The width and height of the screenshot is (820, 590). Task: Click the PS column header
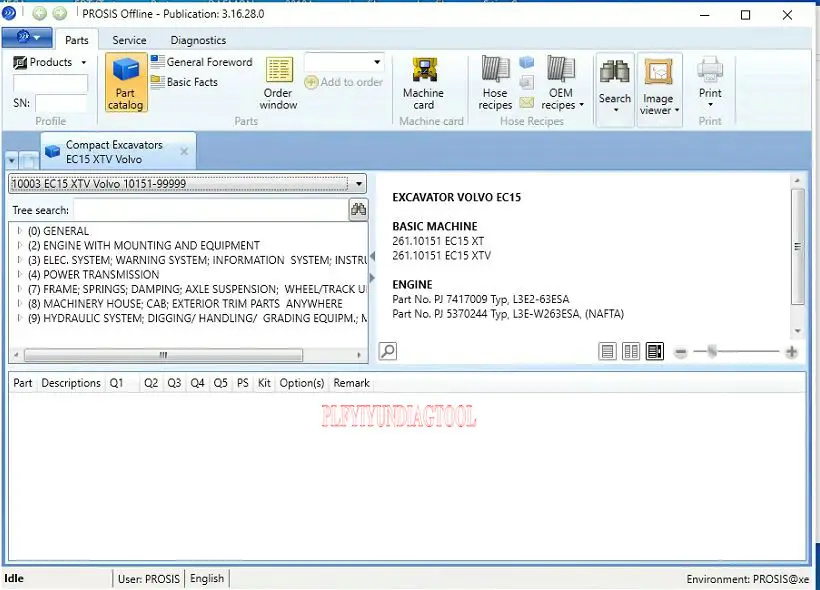[x=243, y=383]
